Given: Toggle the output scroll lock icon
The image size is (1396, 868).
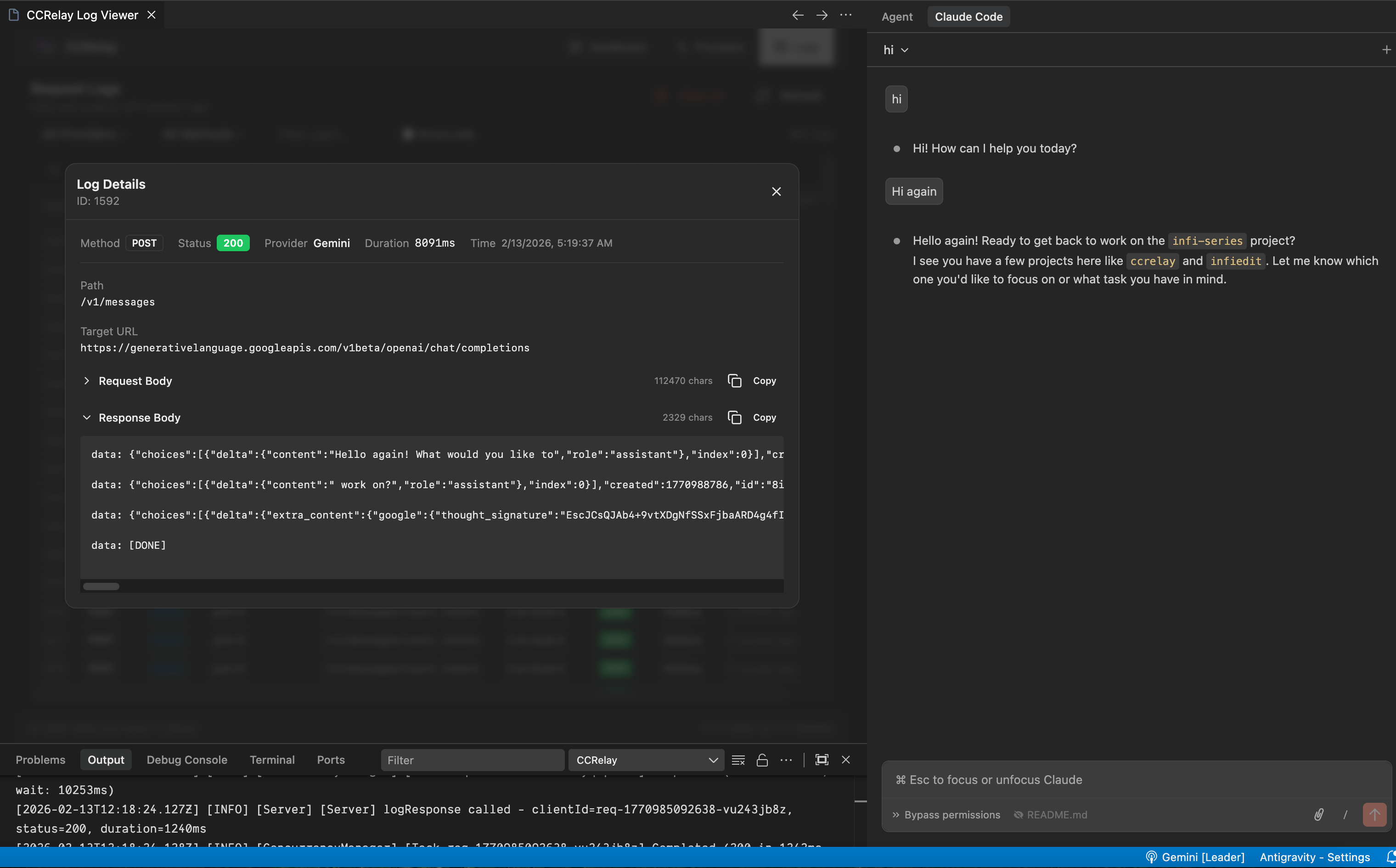Looking at the screenshot, I should point(762,760).
